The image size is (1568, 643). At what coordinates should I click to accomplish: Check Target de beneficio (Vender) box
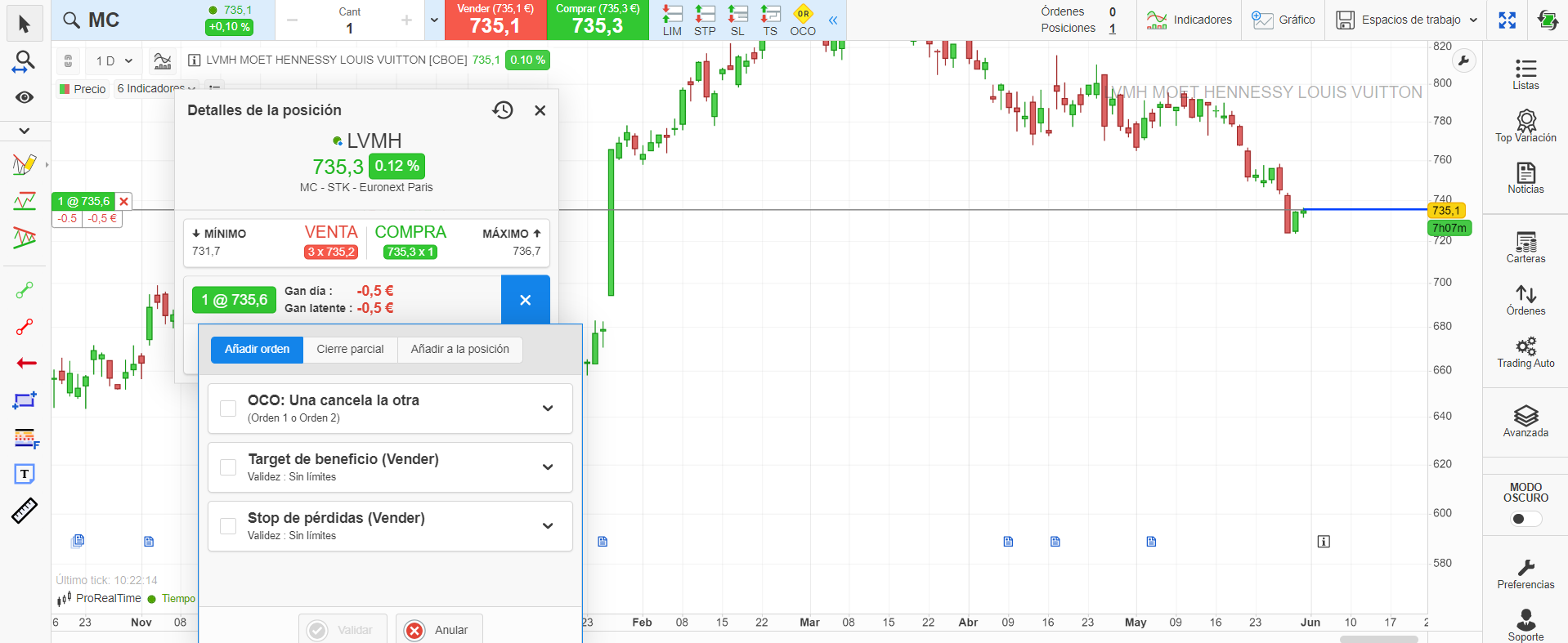coord(228,467)
